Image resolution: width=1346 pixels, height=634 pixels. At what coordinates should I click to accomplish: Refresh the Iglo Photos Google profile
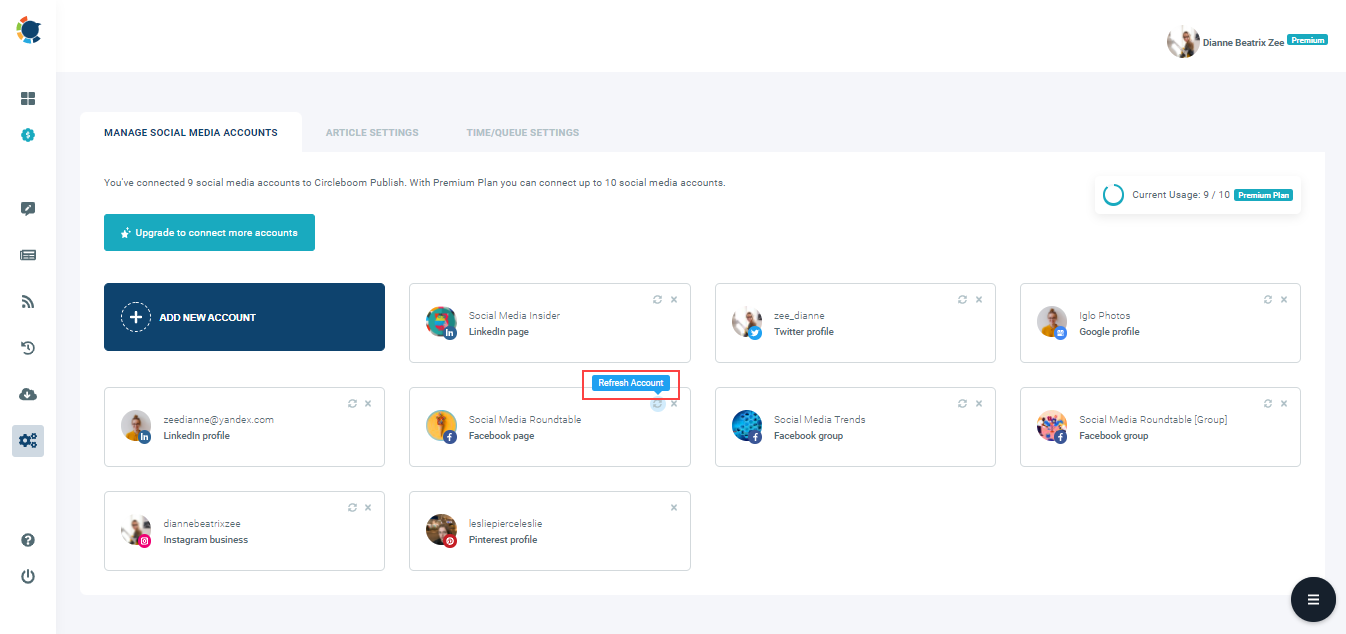[x=1267, y=299]
